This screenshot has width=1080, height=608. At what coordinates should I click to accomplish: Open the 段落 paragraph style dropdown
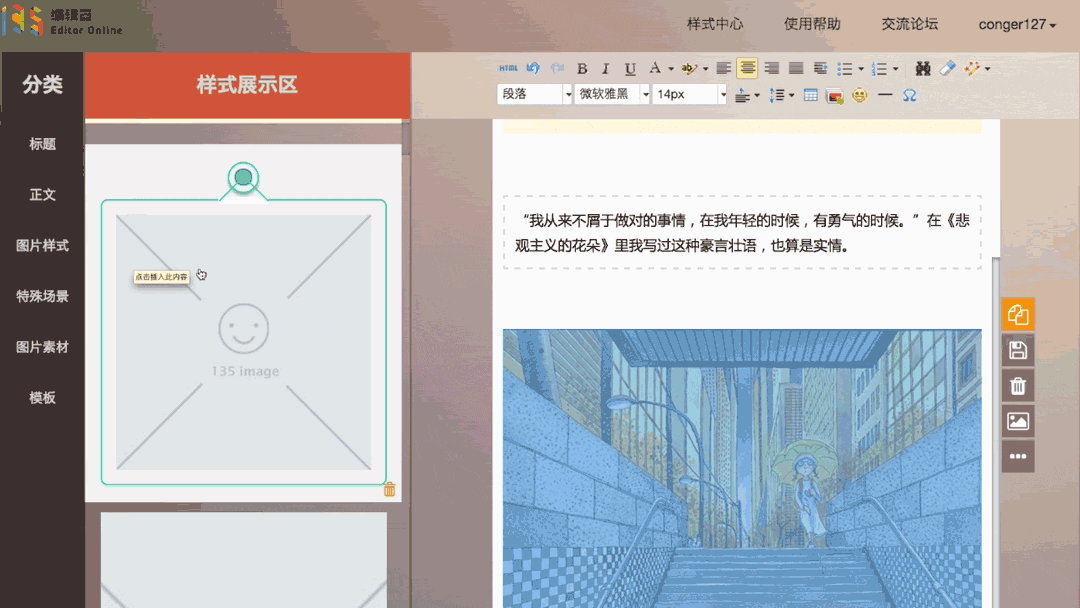[x=535, y=93]
